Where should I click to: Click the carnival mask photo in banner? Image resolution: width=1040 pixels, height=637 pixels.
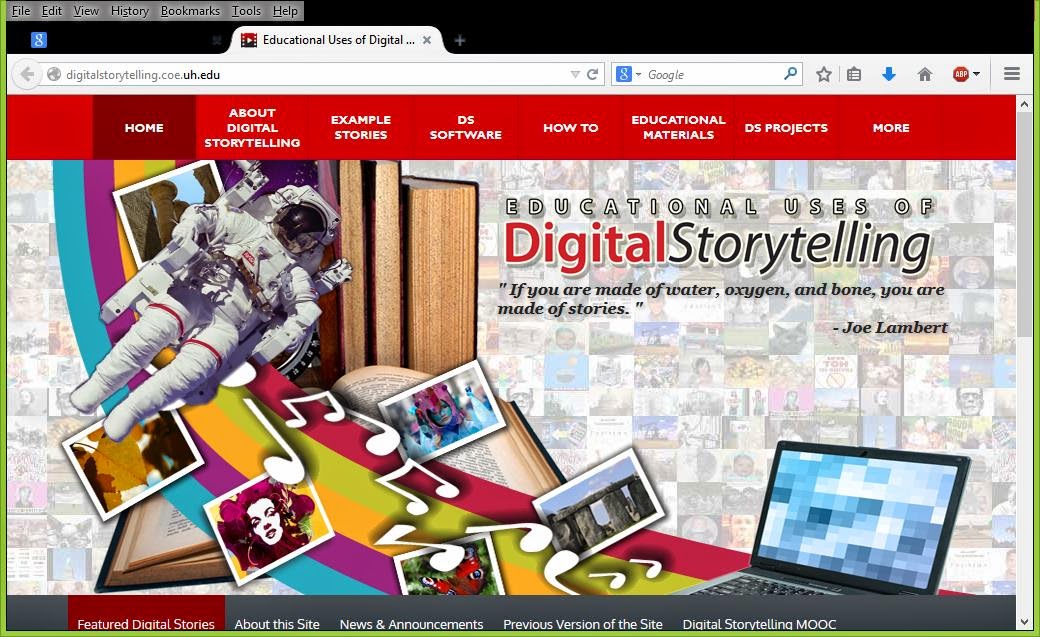pyautogui.click(x=441, y=411)
